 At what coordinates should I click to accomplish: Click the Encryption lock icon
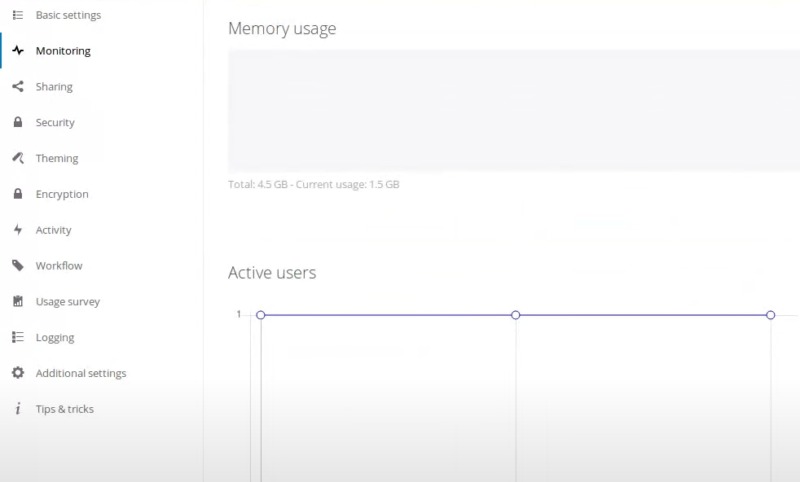point(17,194)
